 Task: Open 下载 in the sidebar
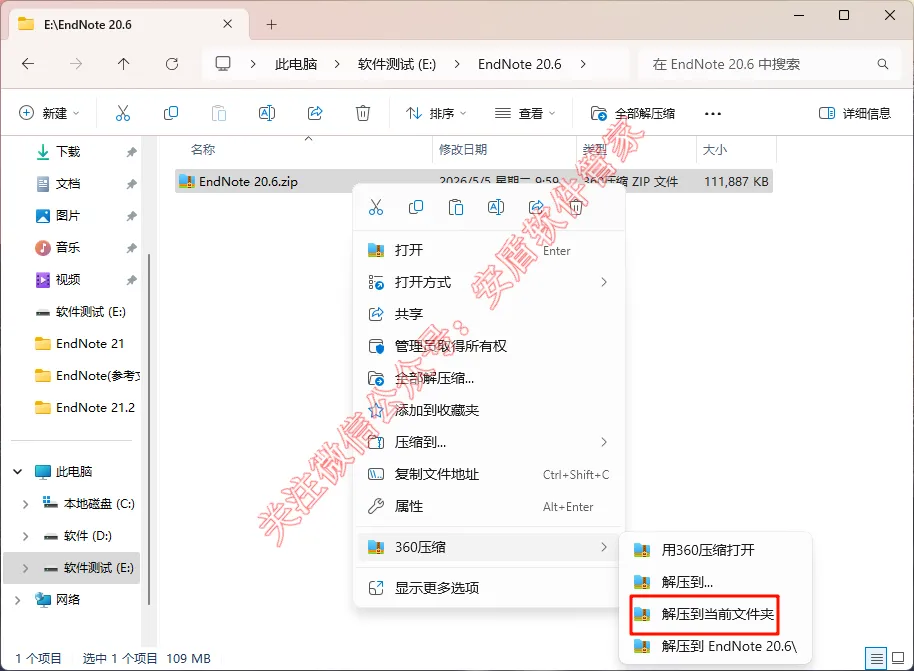pyautogui.click(x=68, y=152)
